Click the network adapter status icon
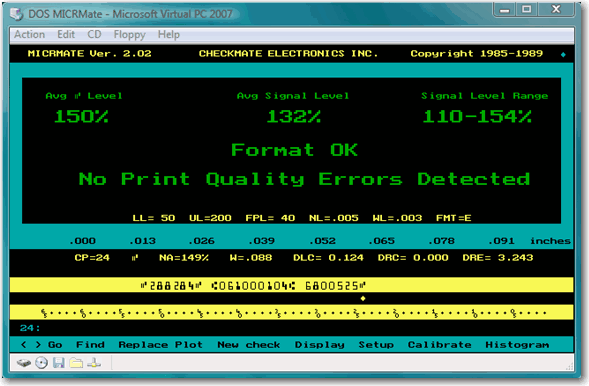Viewport: 589px width, 386px height. 94,363
